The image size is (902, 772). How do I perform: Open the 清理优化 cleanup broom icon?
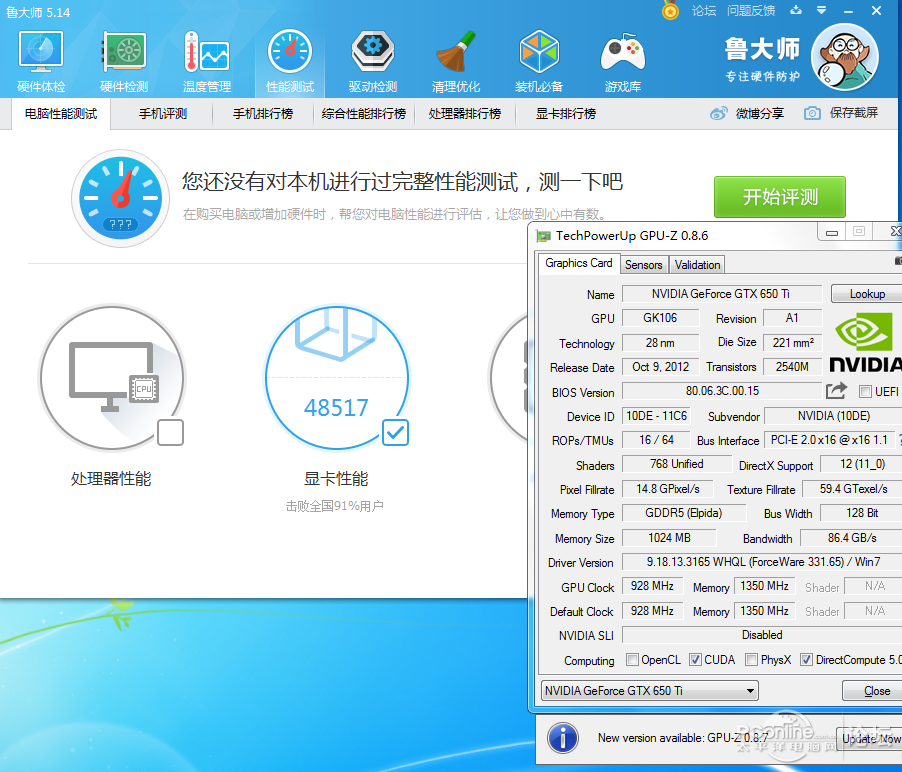coord(456,62)
